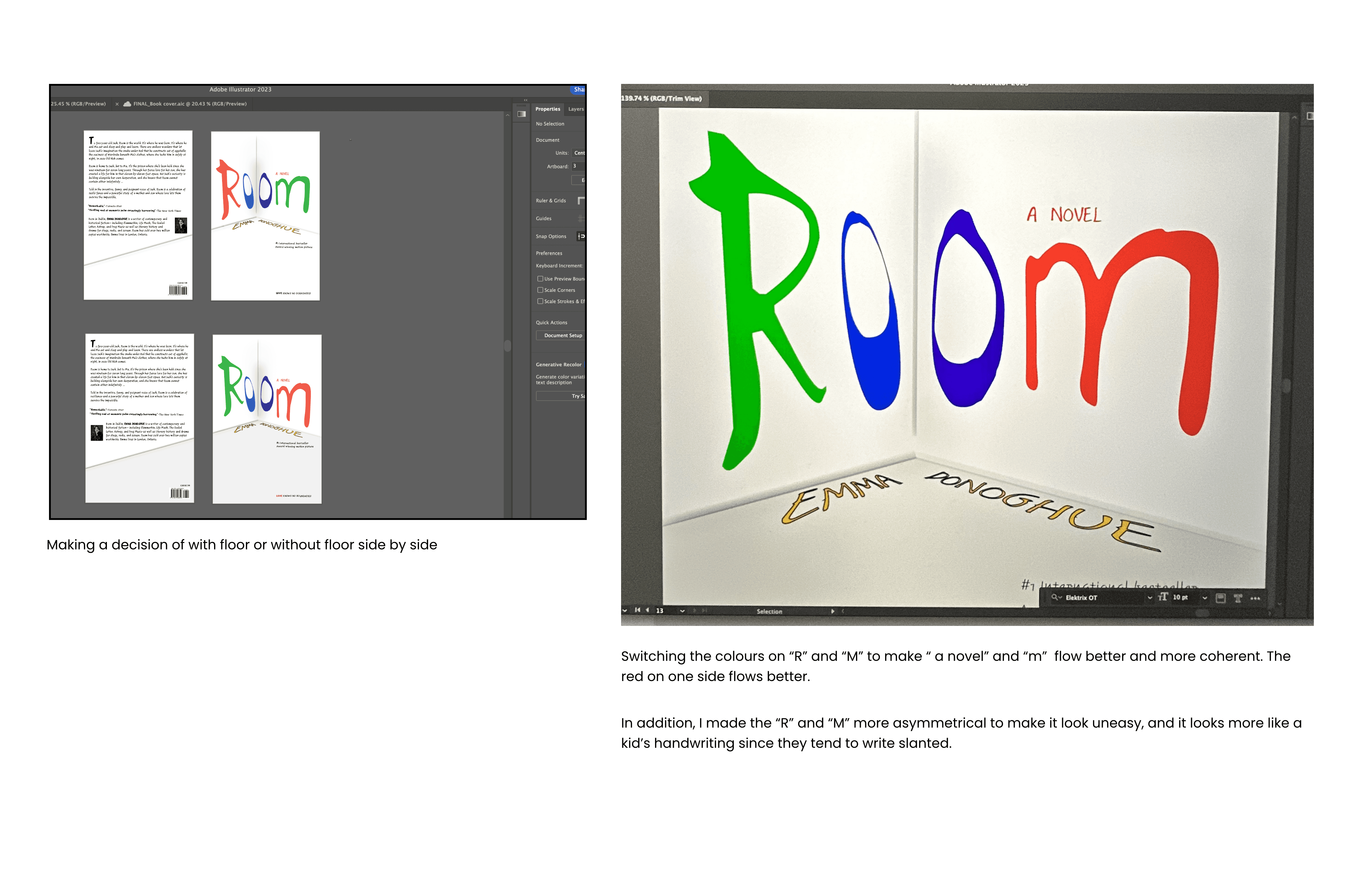
Task: Click the font search magnifier icon beside Elektrix OT
Action: 1056,597
